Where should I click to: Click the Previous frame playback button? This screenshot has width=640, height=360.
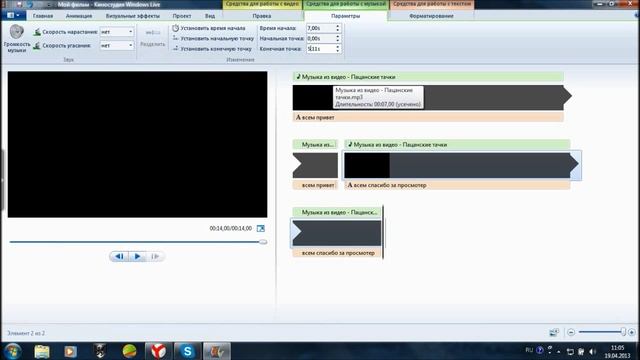(119, 256)
